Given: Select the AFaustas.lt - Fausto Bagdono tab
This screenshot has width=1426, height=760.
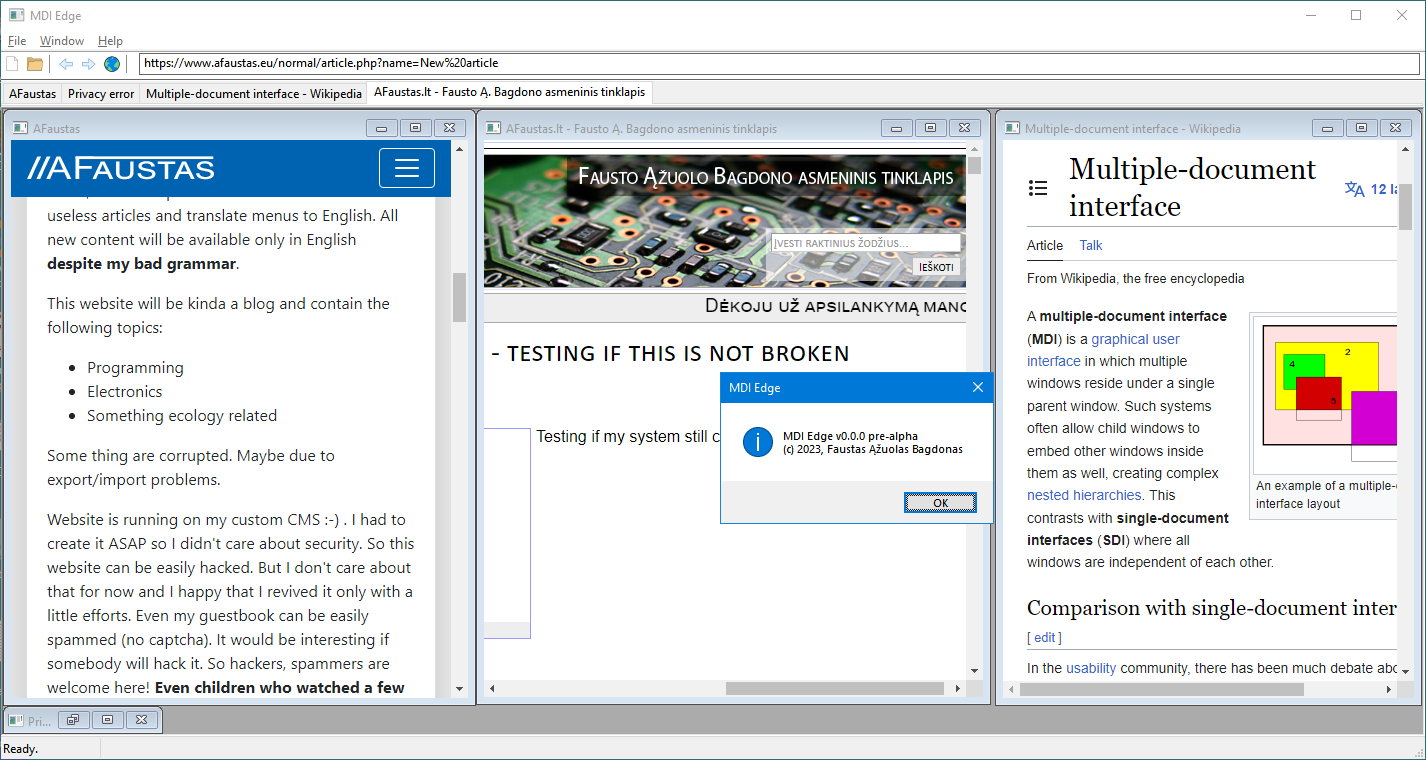Looking at the screenshot, I should click(510, 92).
